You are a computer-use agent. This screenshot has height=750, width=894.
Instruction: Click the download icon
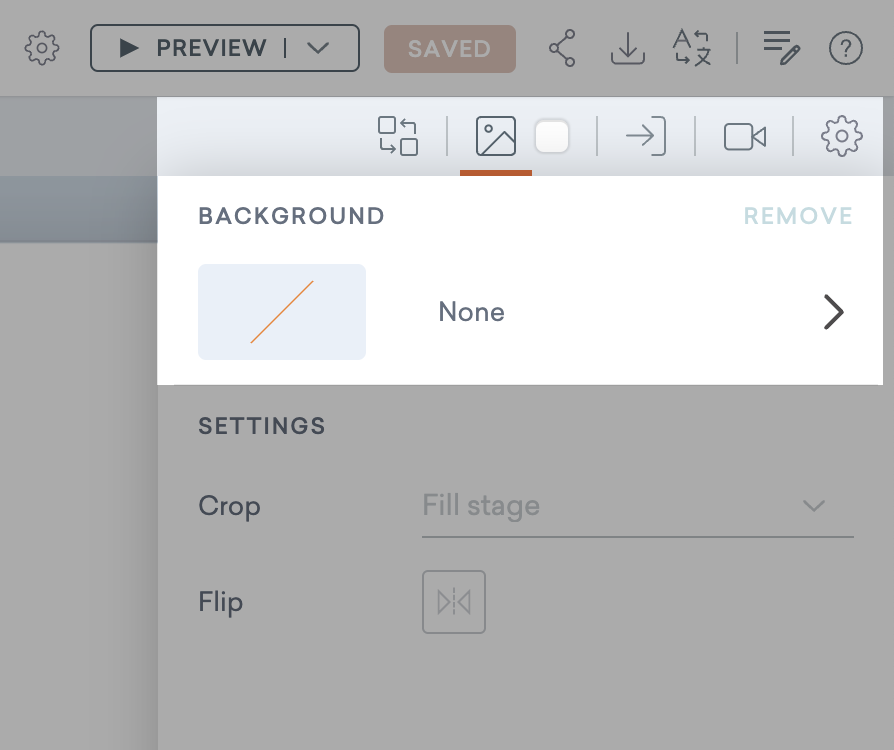click(x=627, y=48)
